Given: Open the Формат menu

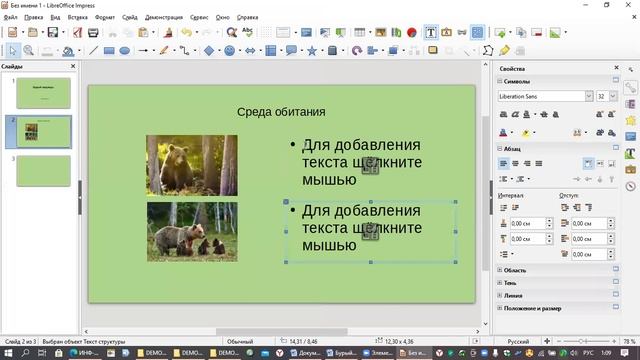Looking at the screenshot, I should click(105, 17).
